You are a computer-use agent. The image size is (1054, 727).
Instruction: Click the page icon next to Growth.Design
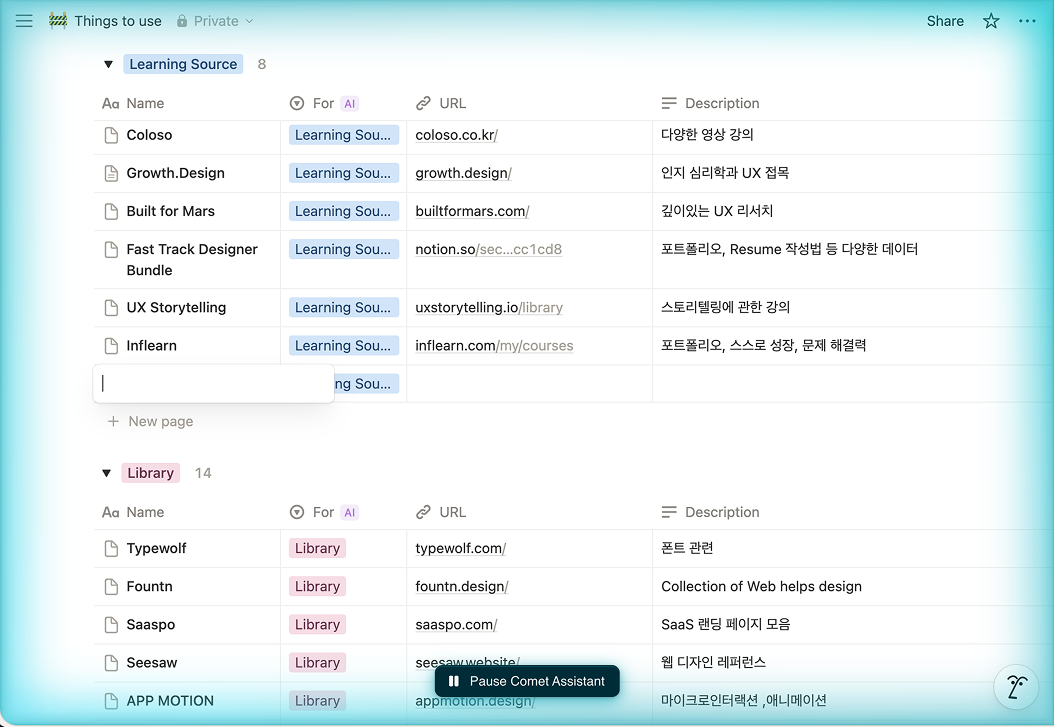[x=112, y=173]
